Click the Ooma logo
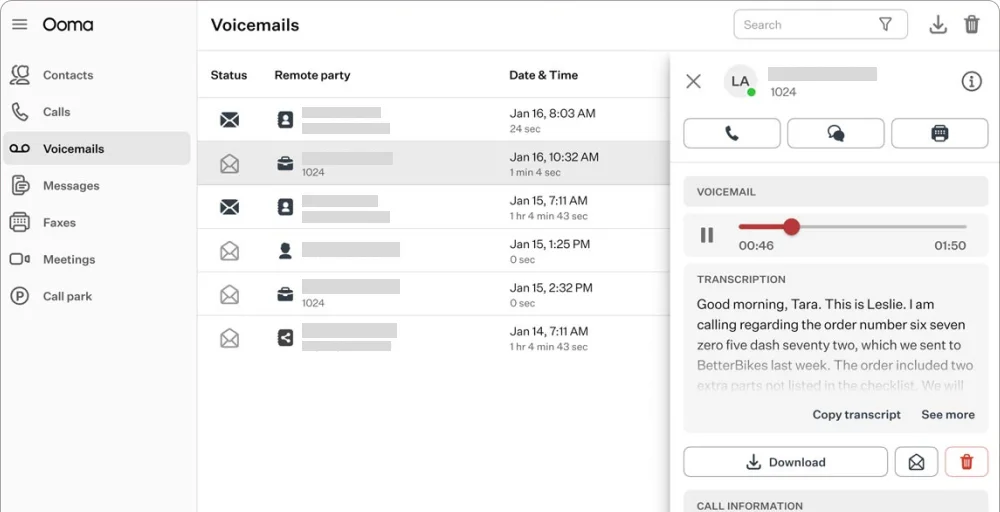The width and height of the screenshot is (1000, 512). 68,25
